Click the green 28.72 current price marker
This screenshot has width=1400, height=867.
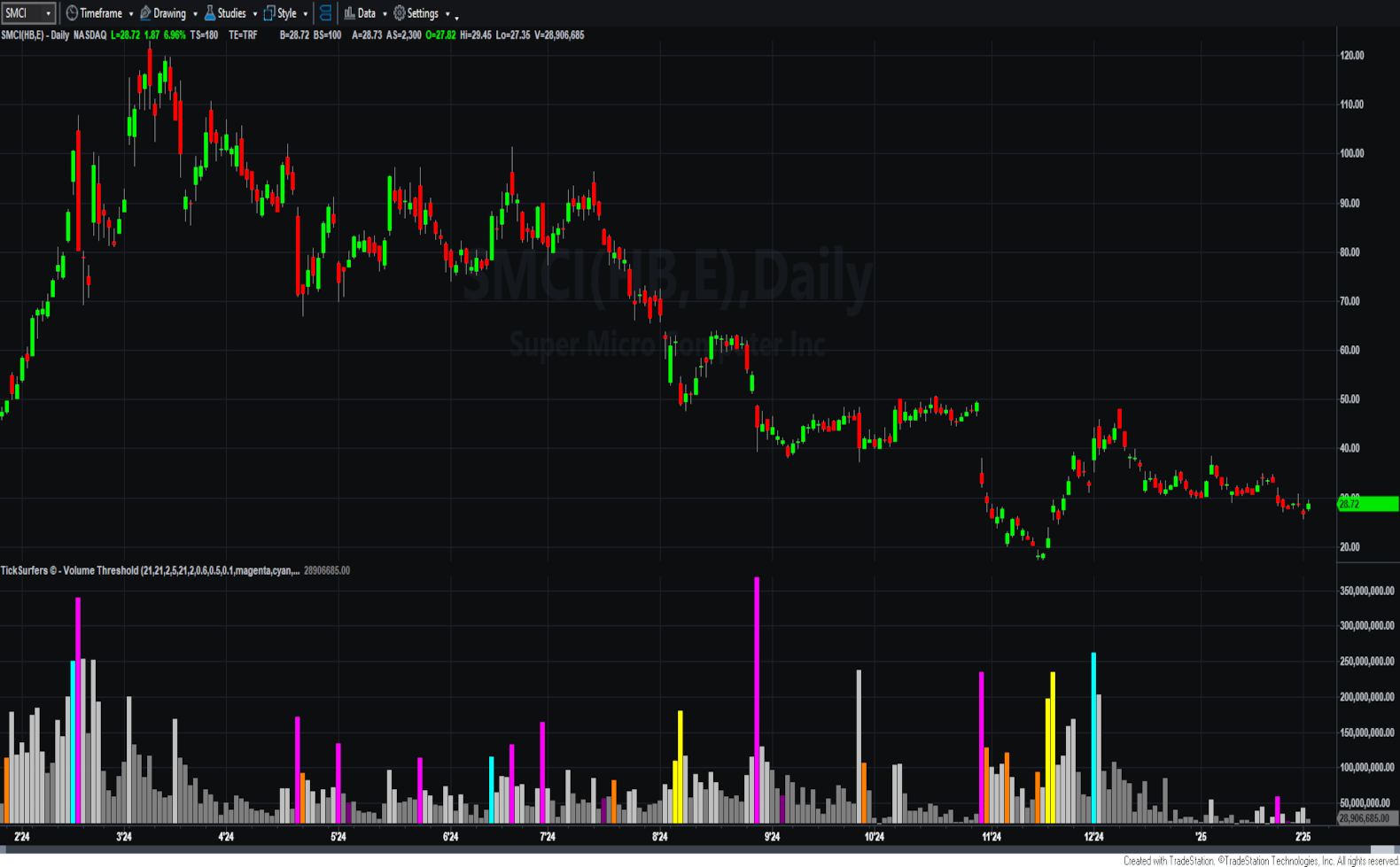[x=1367, y=504]
